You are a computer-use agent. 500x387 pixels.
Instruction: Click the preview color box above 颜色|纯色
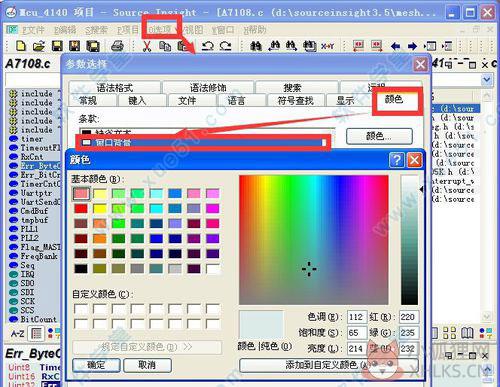tap(261, 324)
